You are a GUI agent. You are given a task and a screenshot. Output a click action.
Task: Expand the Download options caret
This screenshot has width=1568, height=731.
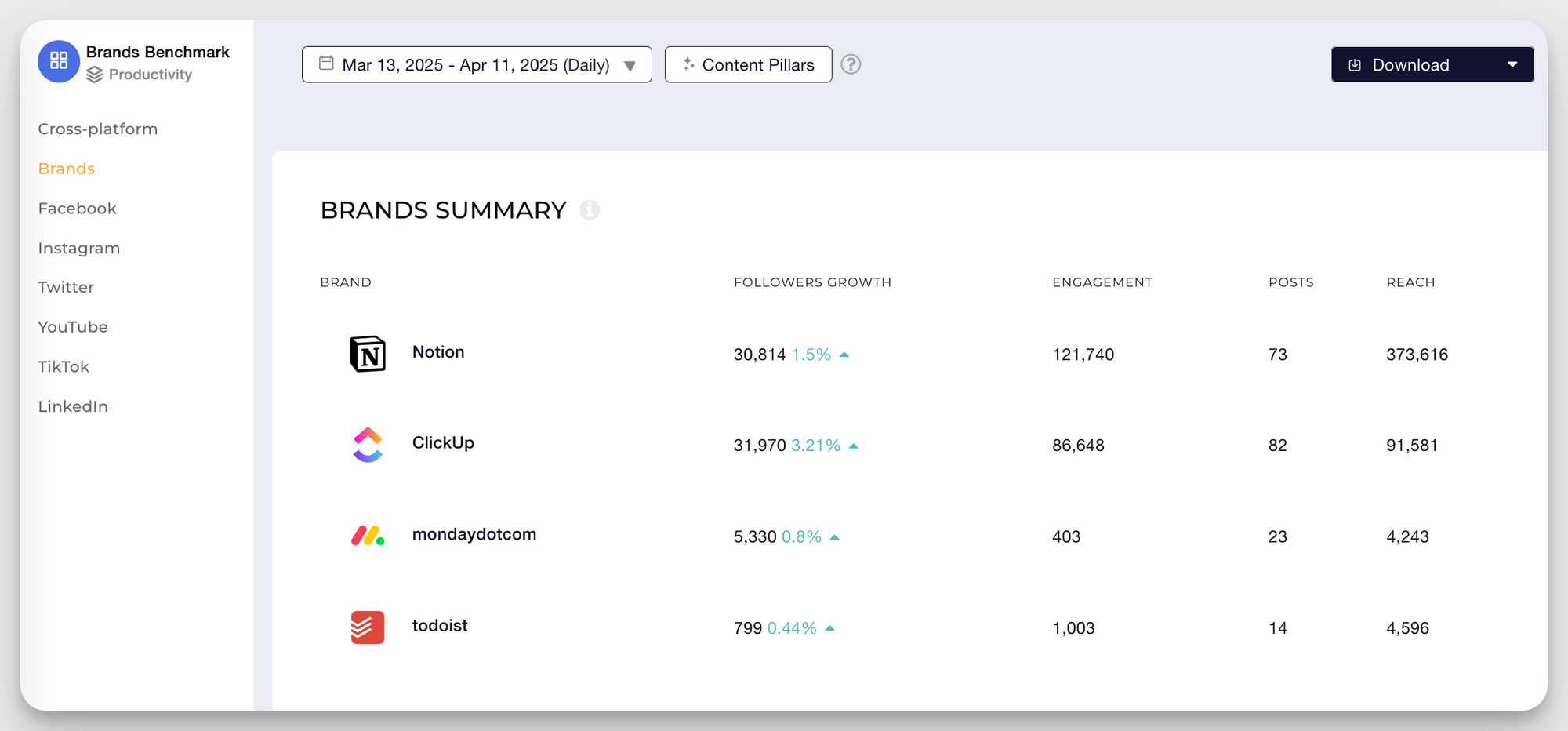(1512, 64)
